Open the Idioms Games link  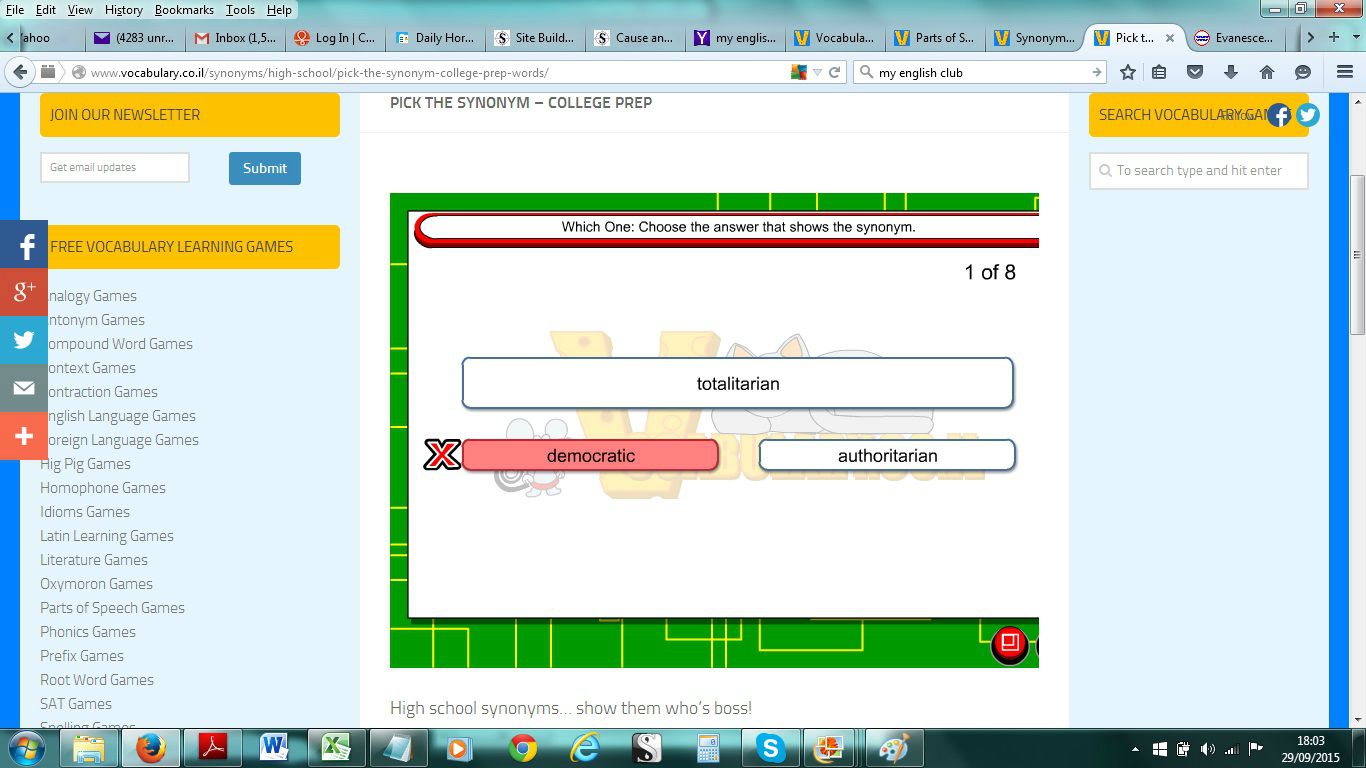(85, 512)
